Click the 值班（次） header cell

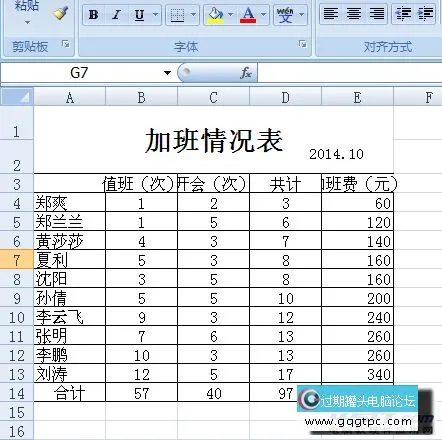tap(142, 183)
